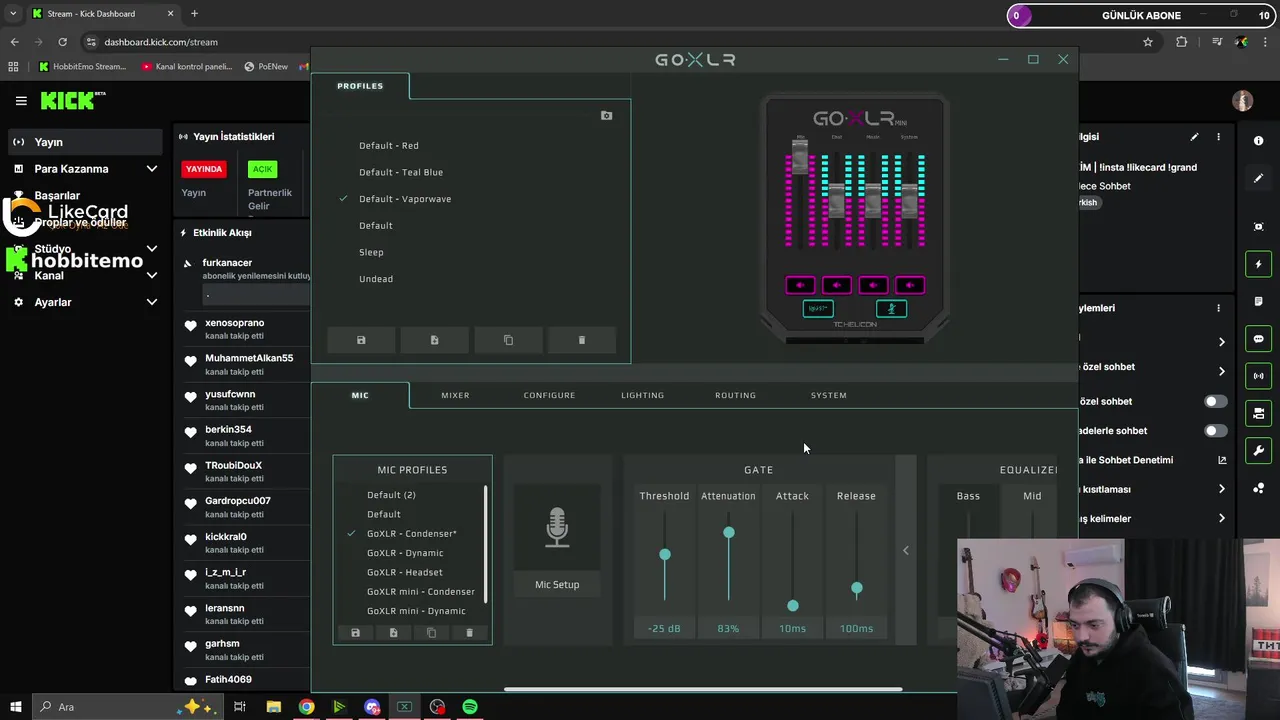Save the selected mic profile
Screen dimensions: 1280x720
click(355, 633)
